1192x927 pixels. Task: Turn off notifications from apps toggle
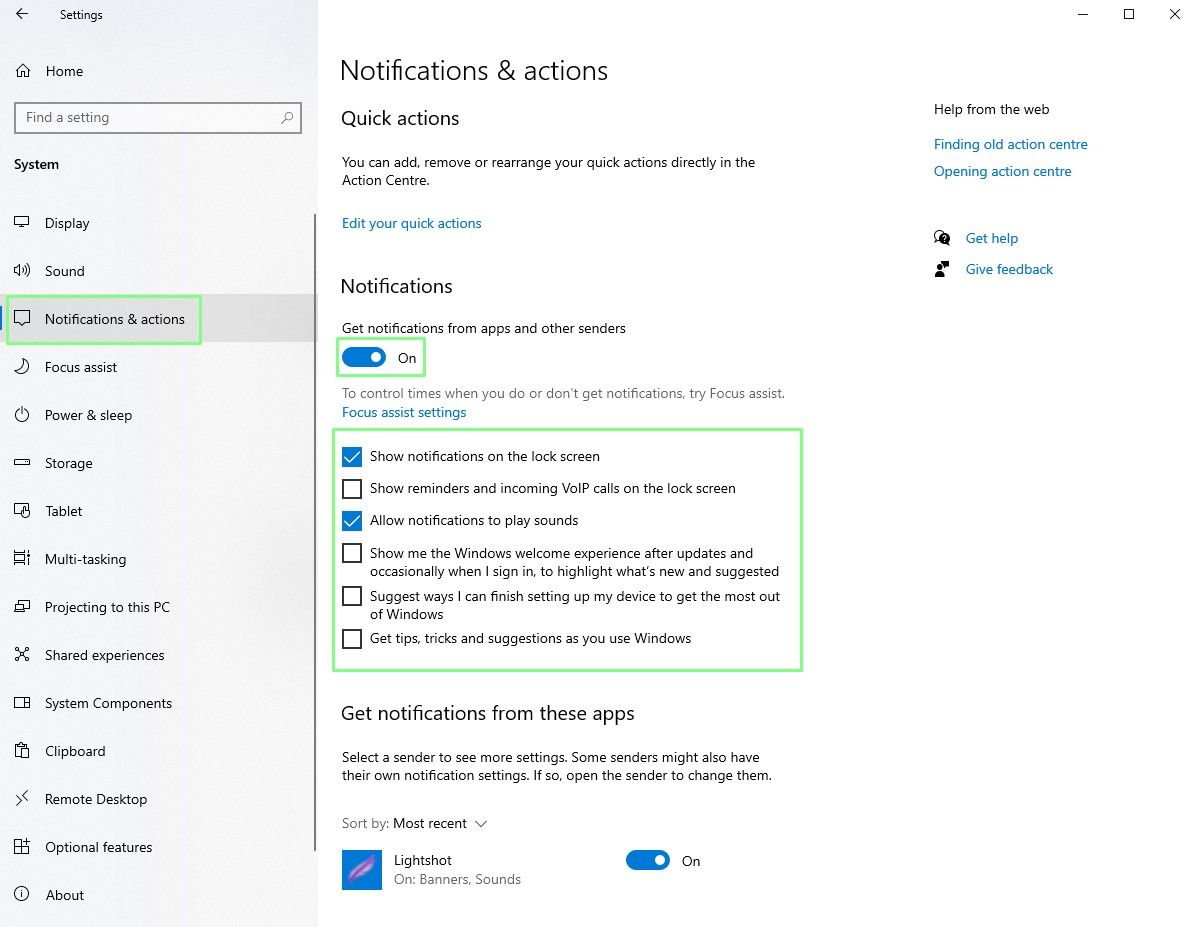coord(364,358)
